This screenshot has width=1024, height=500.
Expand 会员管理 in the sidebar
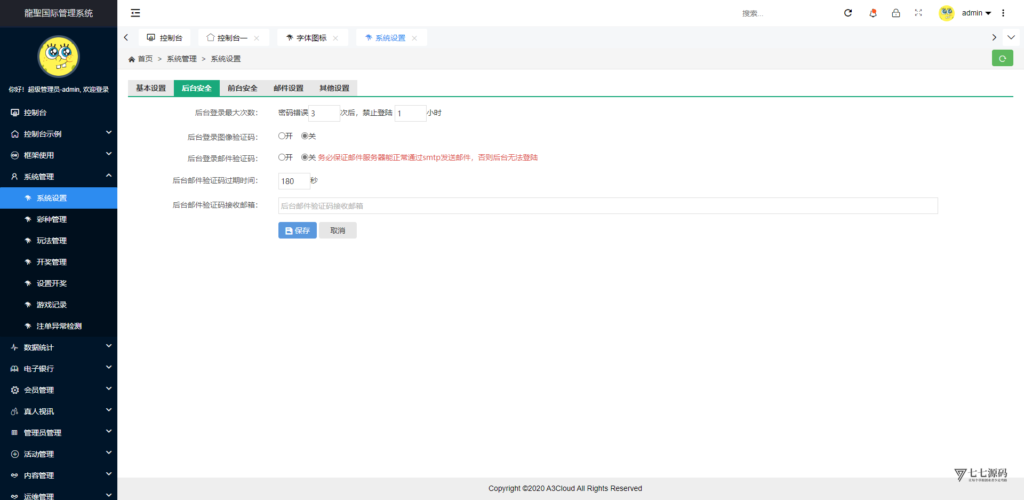tap(59, 390)
